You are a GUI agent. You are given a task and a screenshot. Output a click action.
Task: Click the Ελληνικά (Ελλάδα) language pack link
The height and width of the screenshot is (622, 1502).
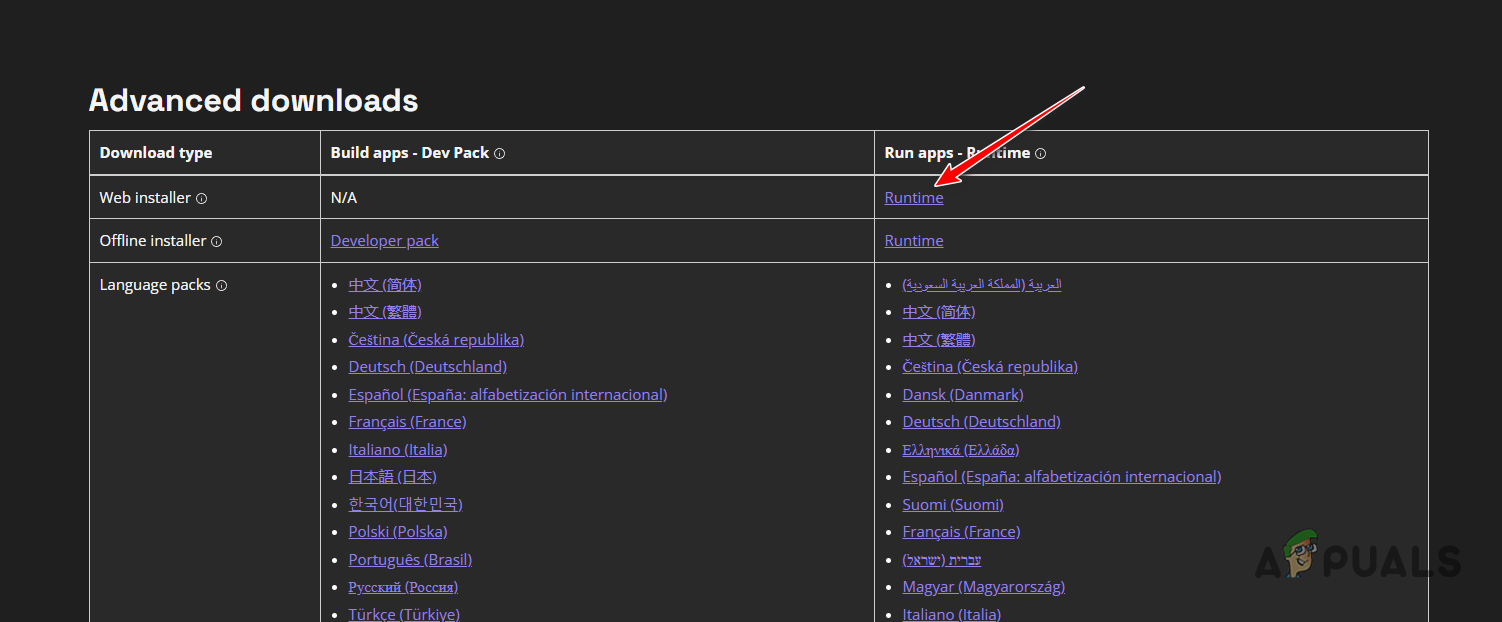960,449
